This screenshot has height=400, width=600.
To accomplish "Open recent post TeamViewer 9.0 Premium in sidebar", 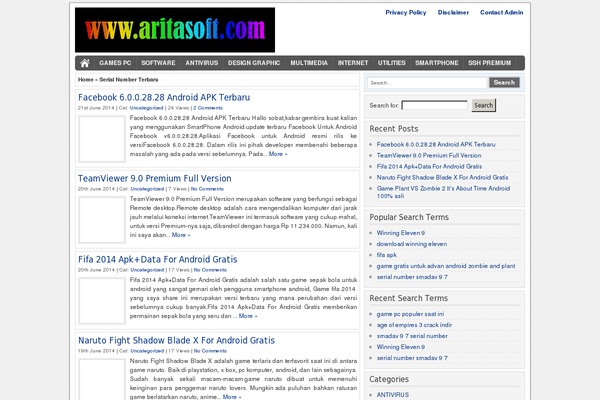I will click(x=429, y=155).
